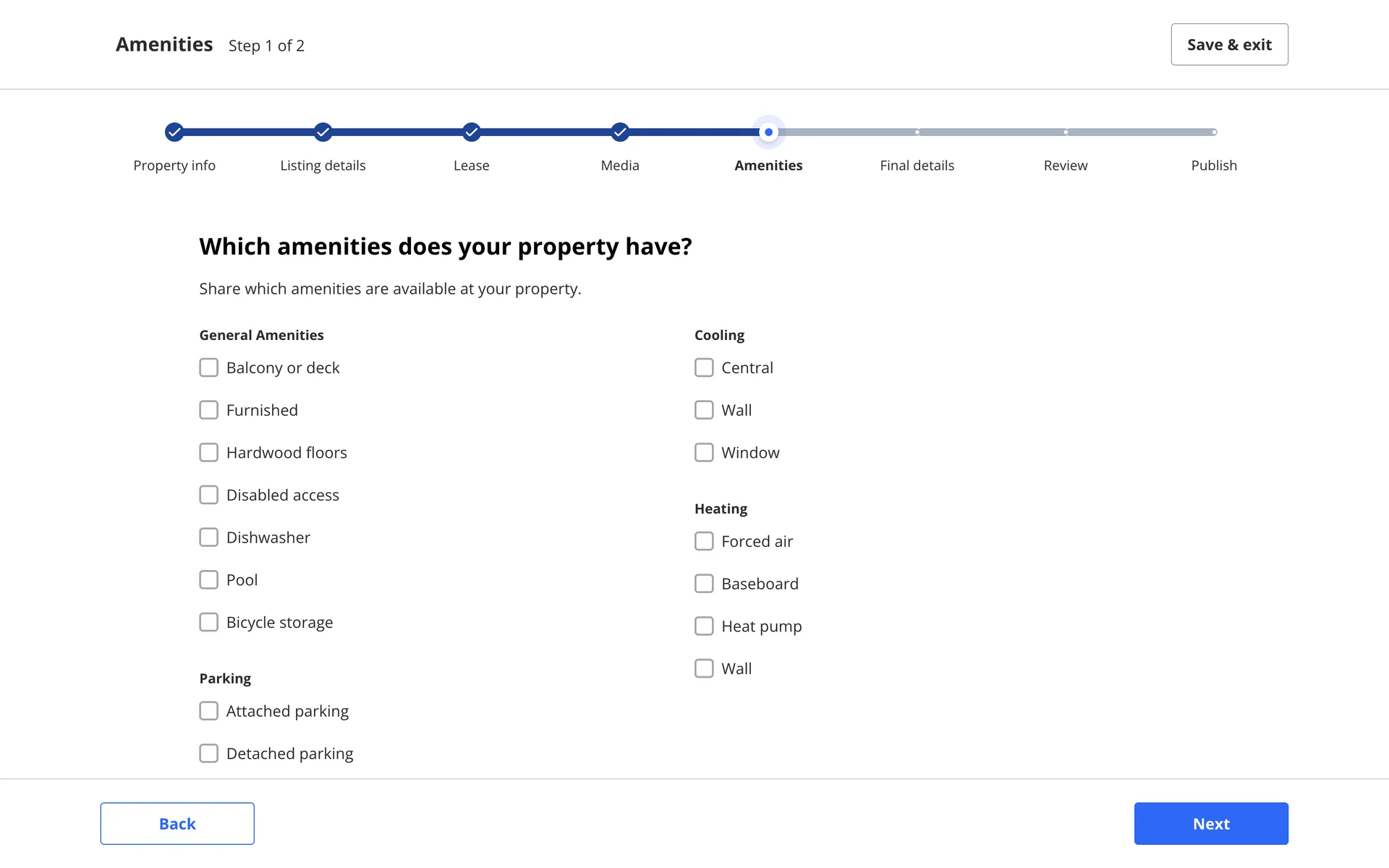Check the Wall option under Heating

(x=704, y=668)
